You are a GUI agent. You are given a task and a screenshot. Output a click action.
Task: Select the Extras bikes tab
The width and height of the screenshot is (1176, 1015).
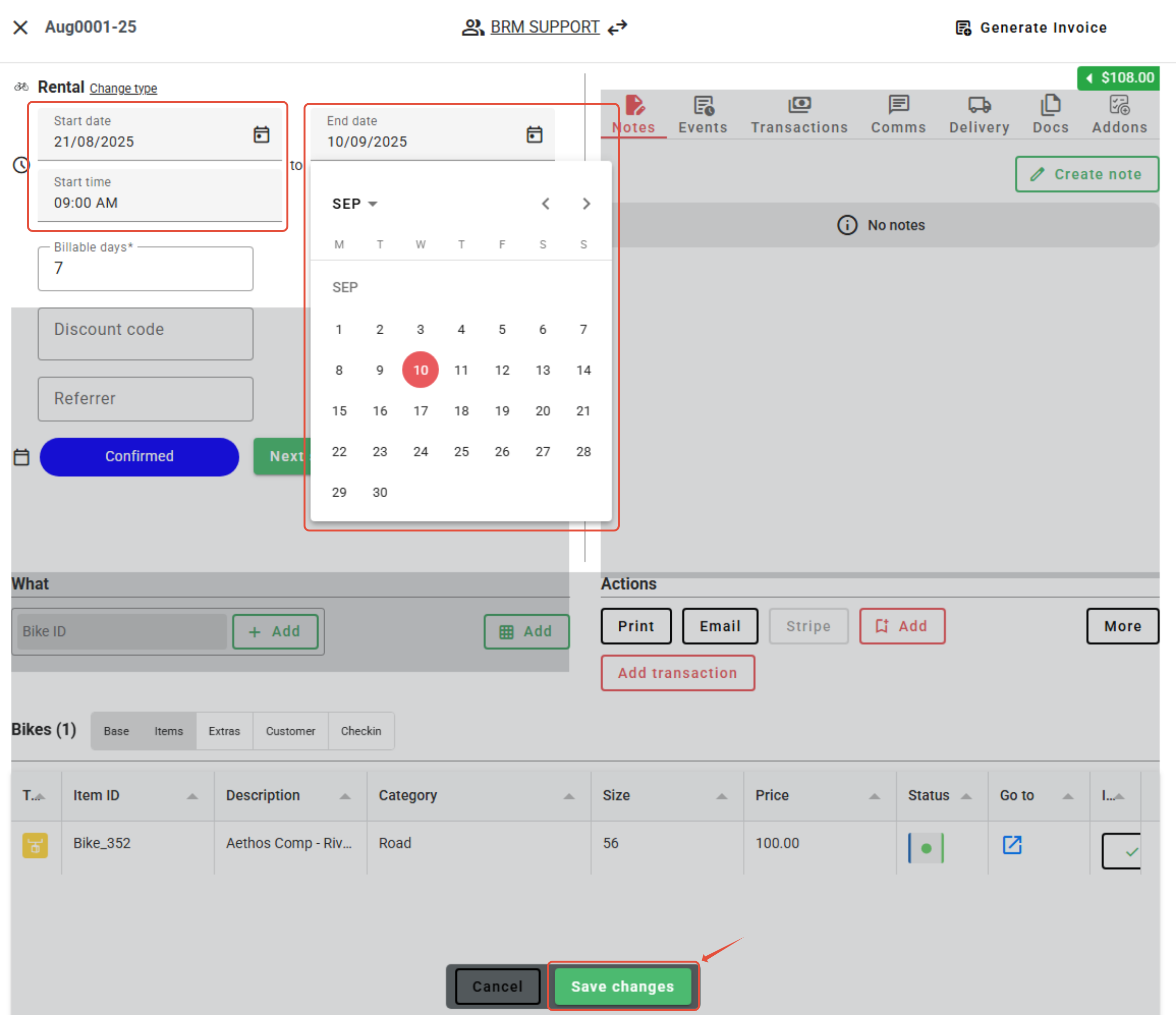click(224, 731)
